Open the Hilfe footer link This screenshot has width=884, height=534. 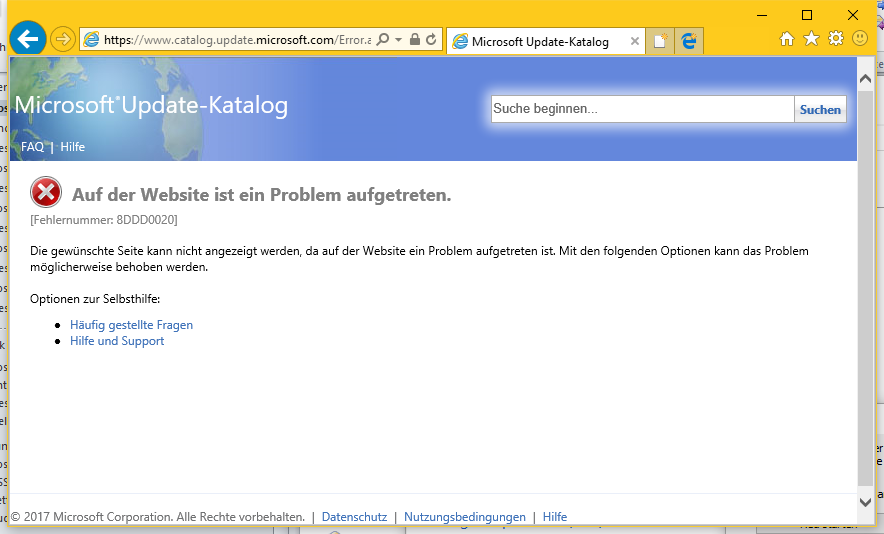pyautogui.click(x=555, y=517)
